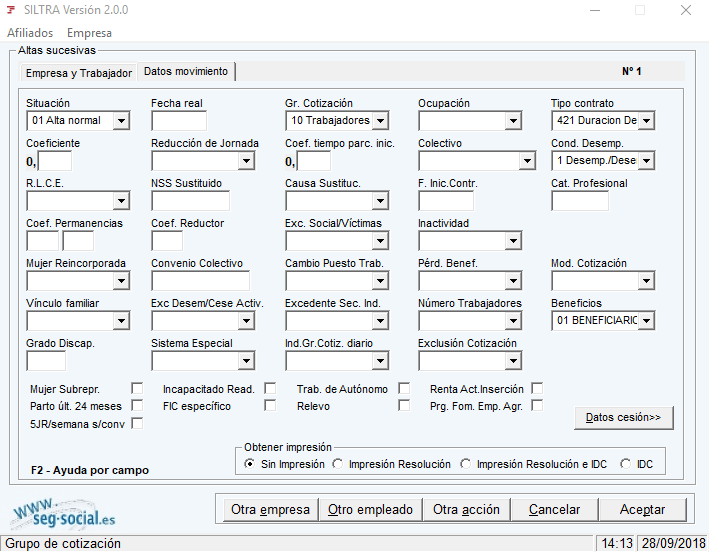
Task: Click the SILTRA app icon in title bar
Action: [x=11, y=10]
